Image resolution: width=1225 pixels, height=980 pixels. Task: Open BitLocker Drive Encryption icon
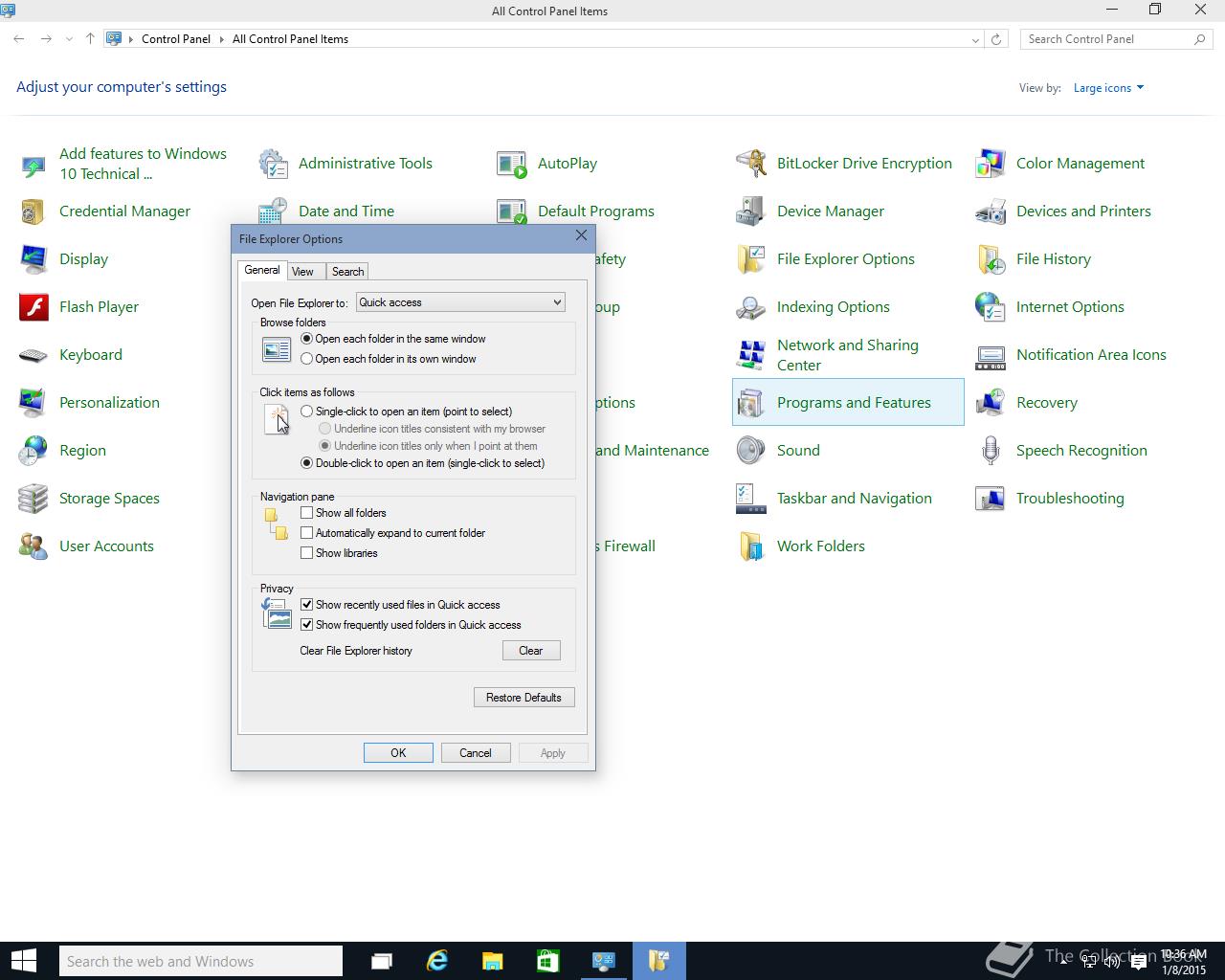click(751, 164)
